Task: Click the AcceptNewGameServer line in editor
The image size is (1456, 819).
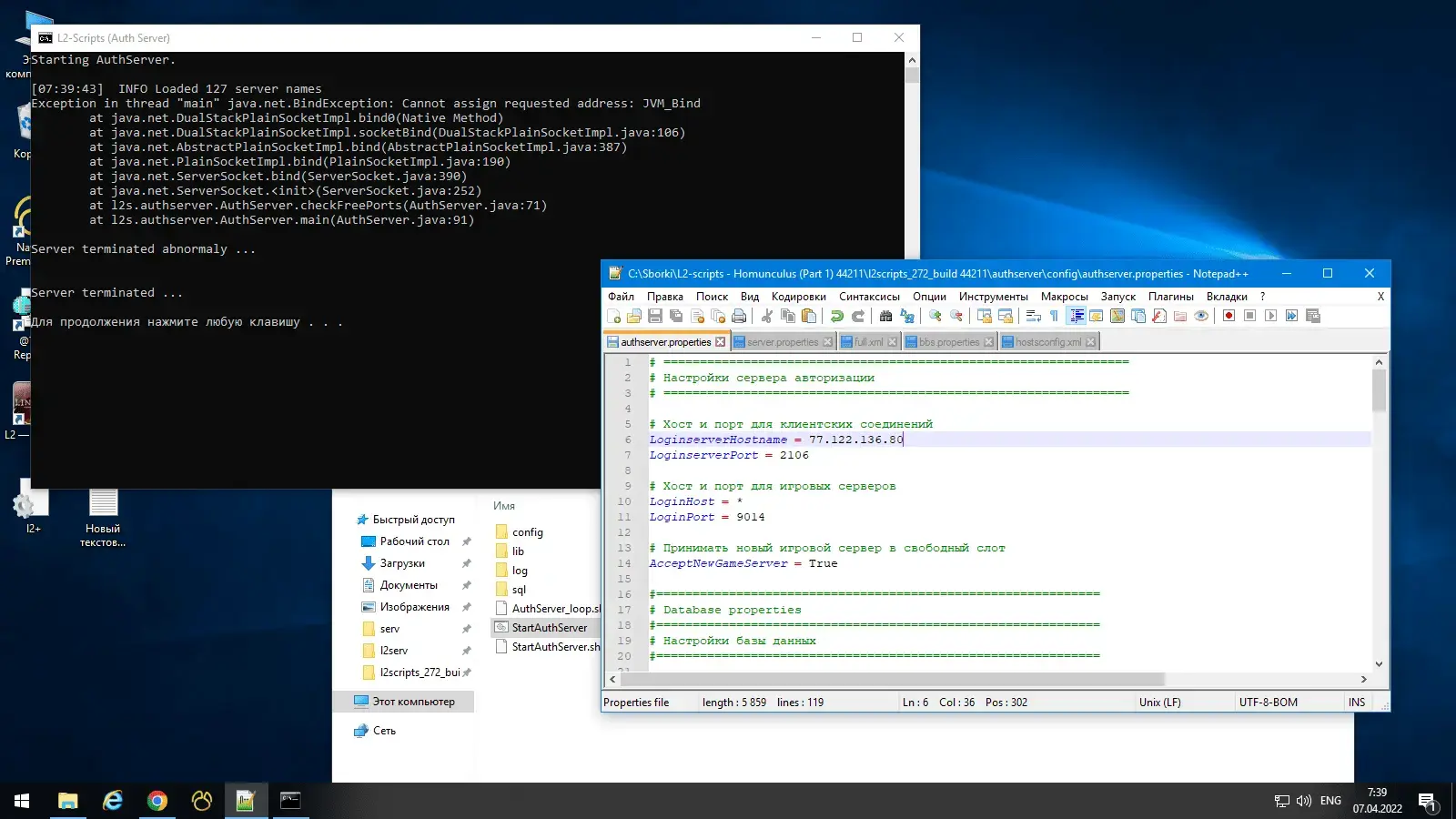Action: pos(743,563)
